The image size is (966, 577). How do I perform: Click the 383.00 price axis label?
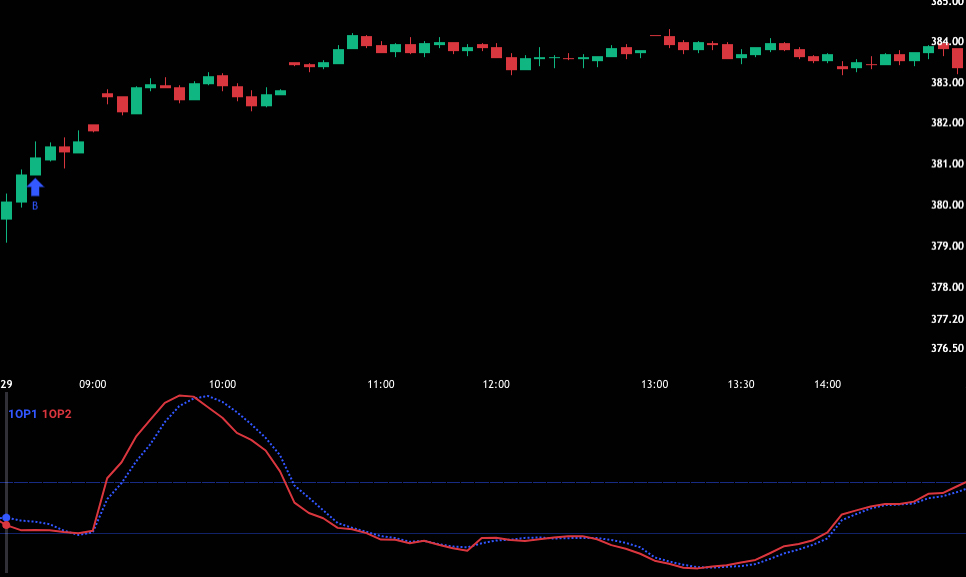947,82
